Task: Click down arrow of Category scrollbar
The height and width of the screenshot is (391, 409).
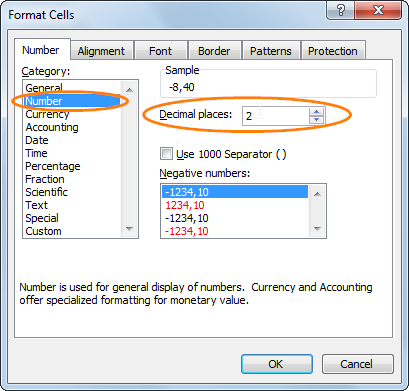Action: tap(129, 229)
